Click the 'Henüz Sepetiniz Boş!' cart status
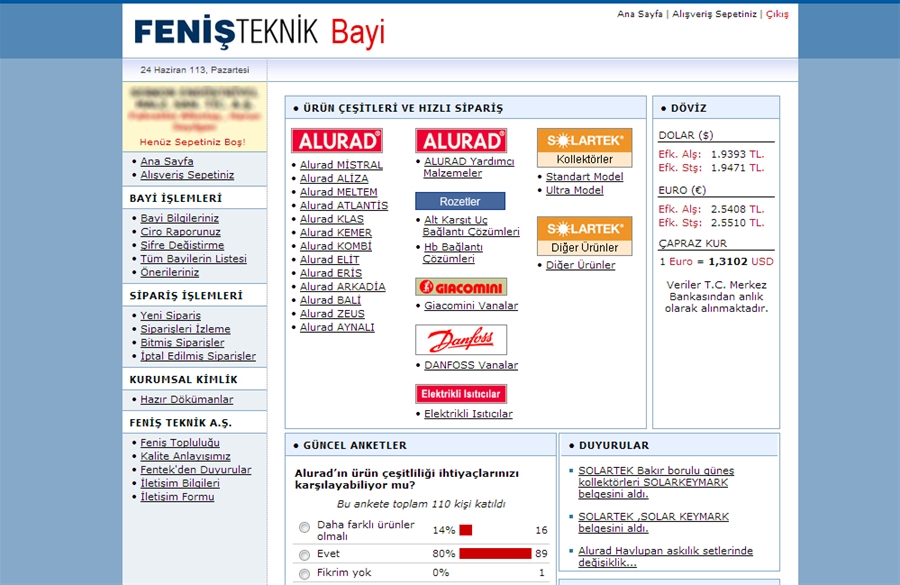This screenshot has width=900, height=585. [x=193, y=142]
